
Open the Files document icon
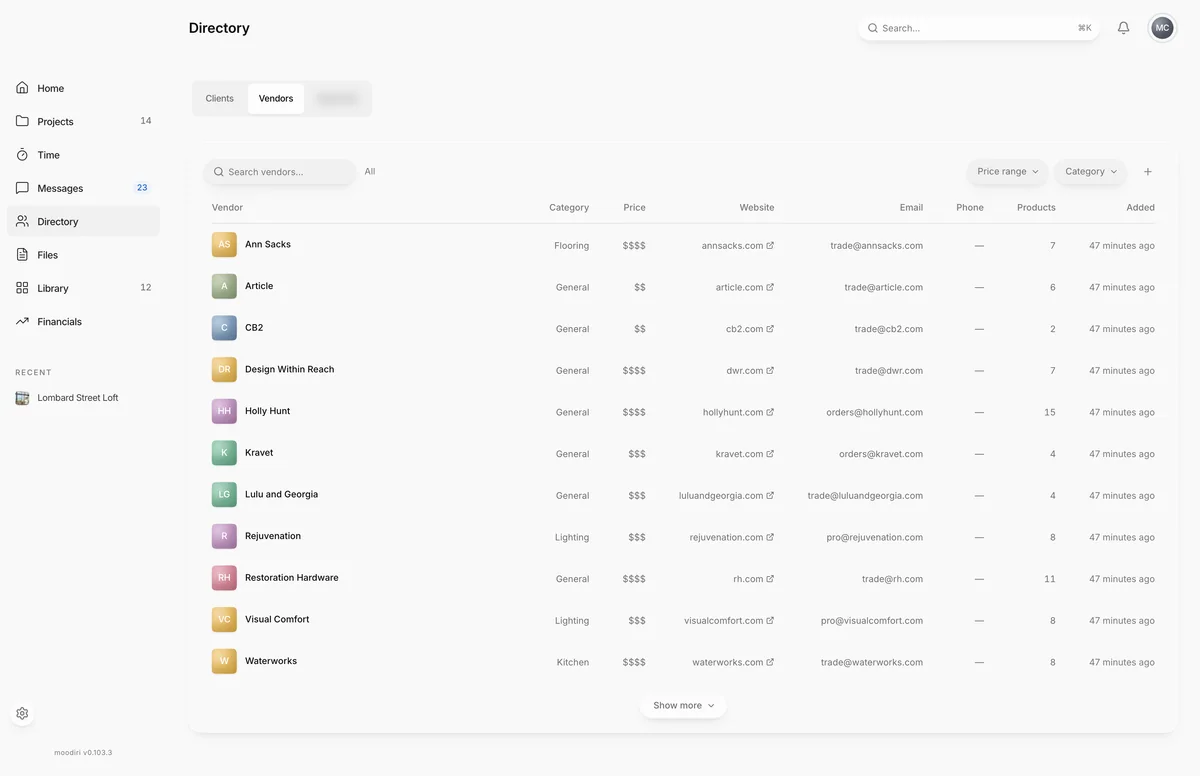[x=22, y=255]
